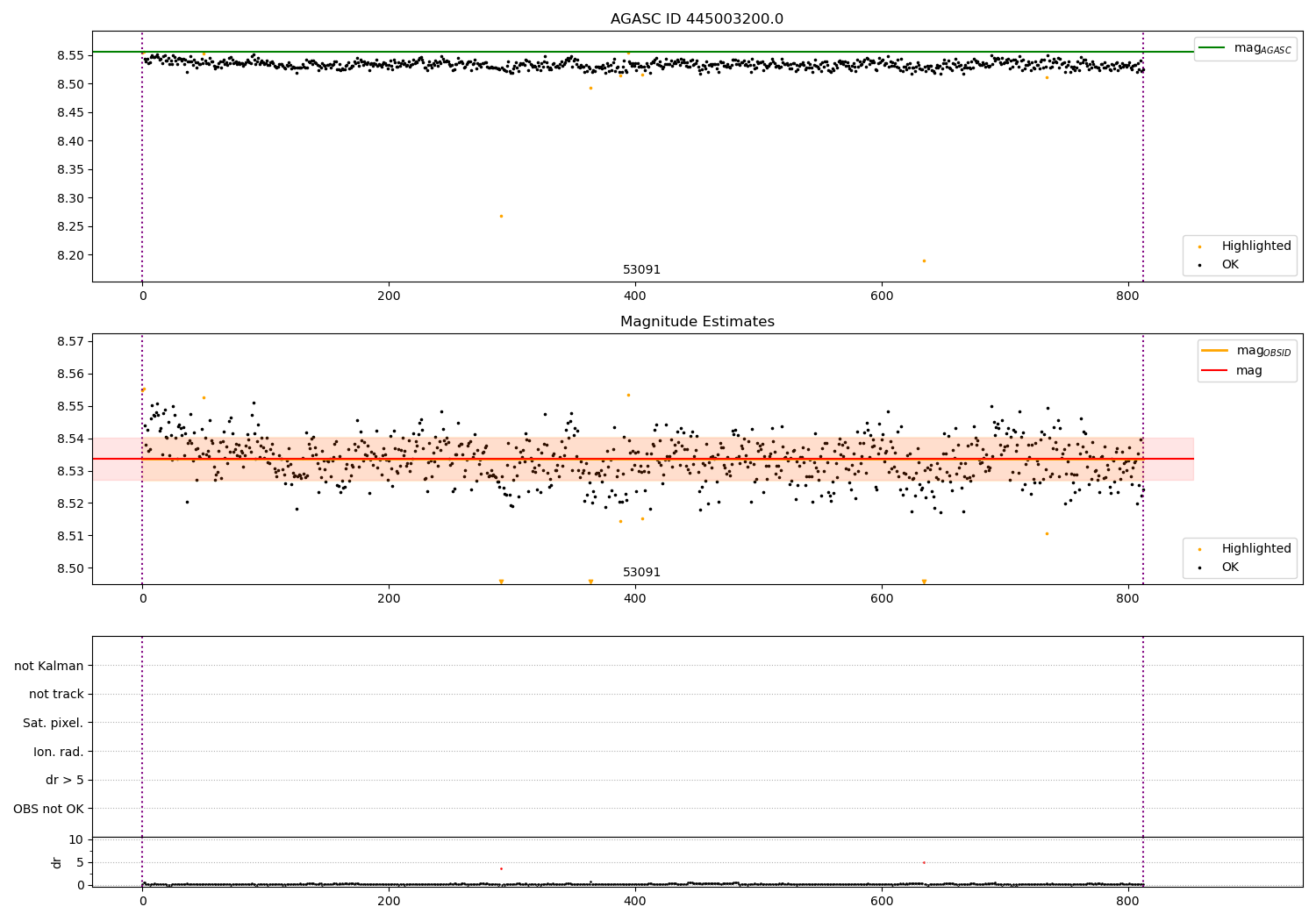1316x921 pixels.
Task: Click the 'dr > 5' axis label
Action: [x=65, y=780]
